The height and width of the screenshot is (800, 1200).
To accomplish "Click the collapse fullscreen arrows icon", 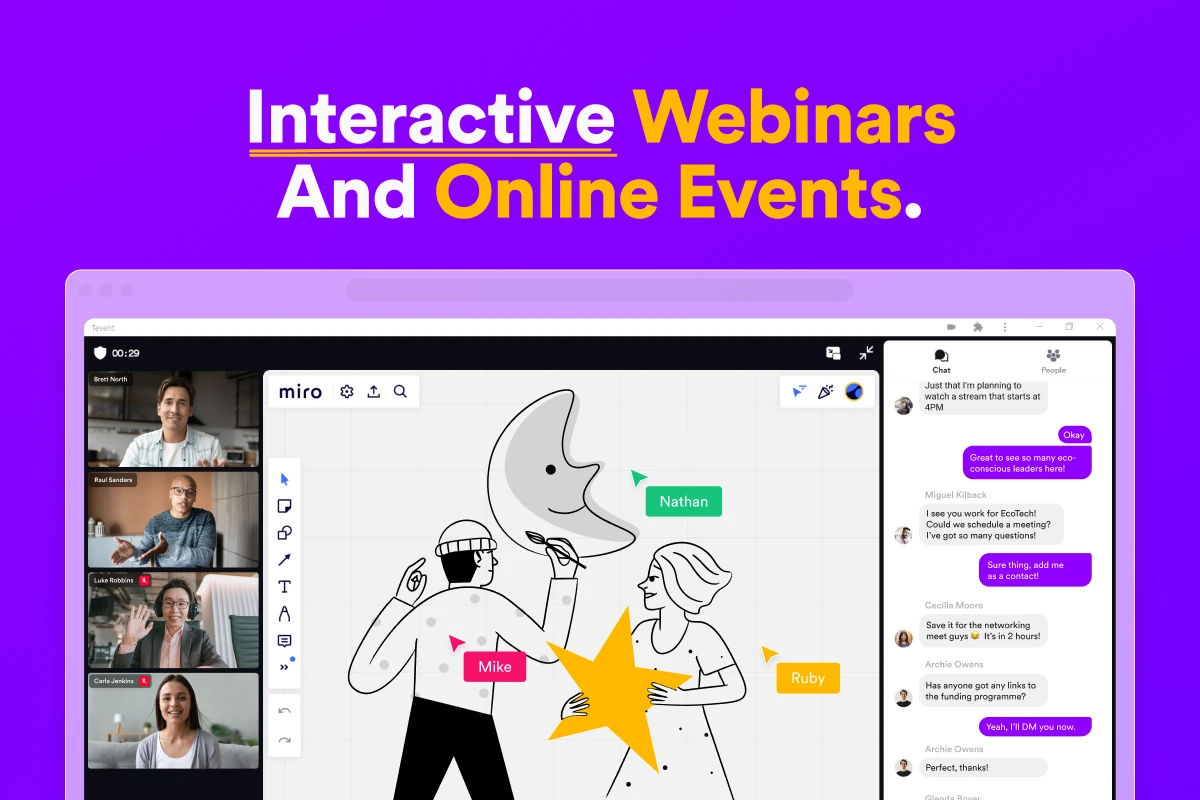I will [866, 353].
